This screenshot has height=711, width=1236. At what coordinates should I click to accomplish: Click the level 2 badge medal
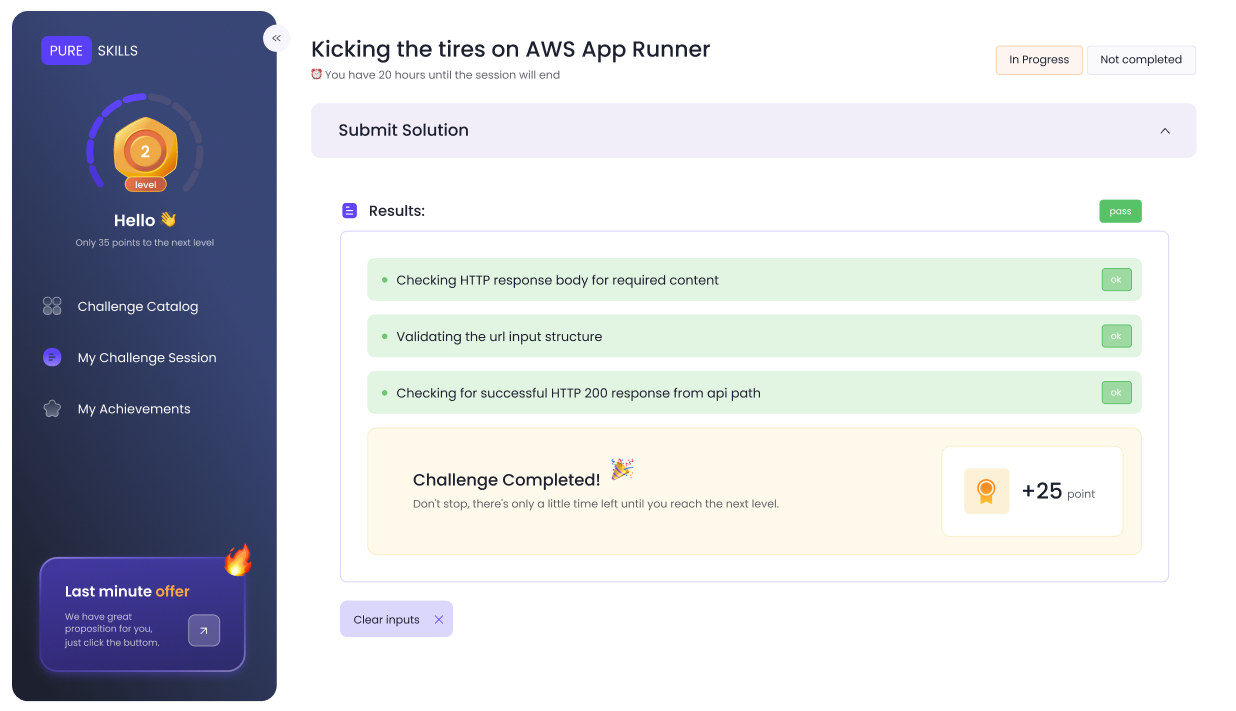[145, 152]
